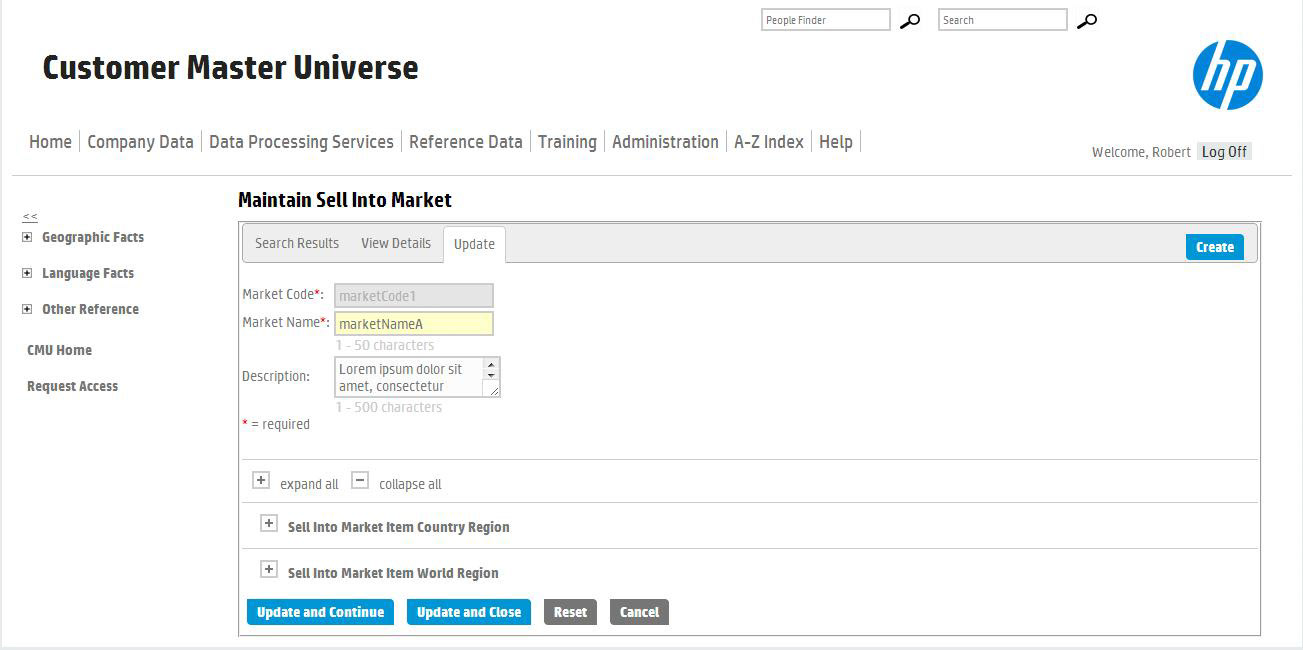Image resolution: width=1303 pixels, height=650 pixels.
Task: Click the Description text area
Action: click(417, 377)
